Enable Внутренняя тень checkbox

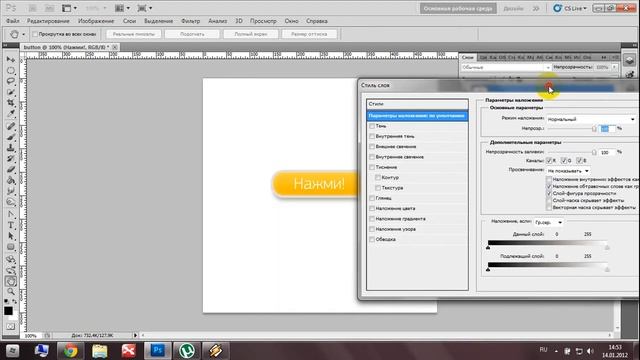click(372, 136)
